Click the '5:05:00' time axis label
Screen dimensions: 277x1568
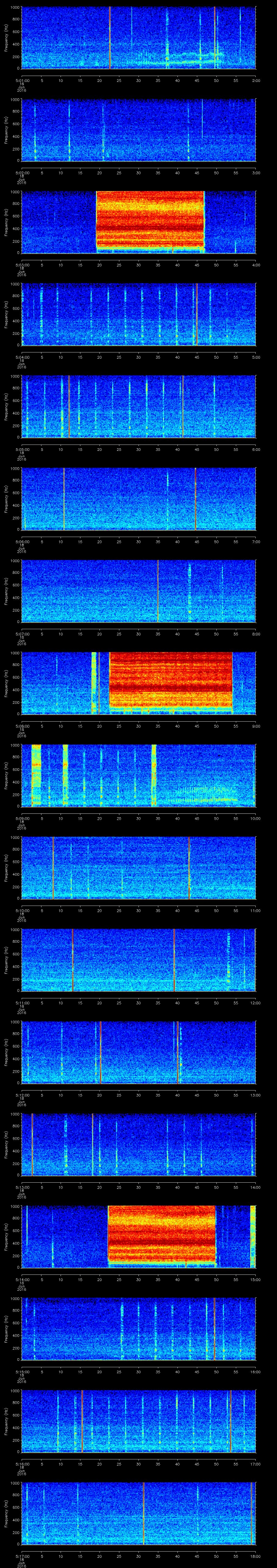point(22,449)
